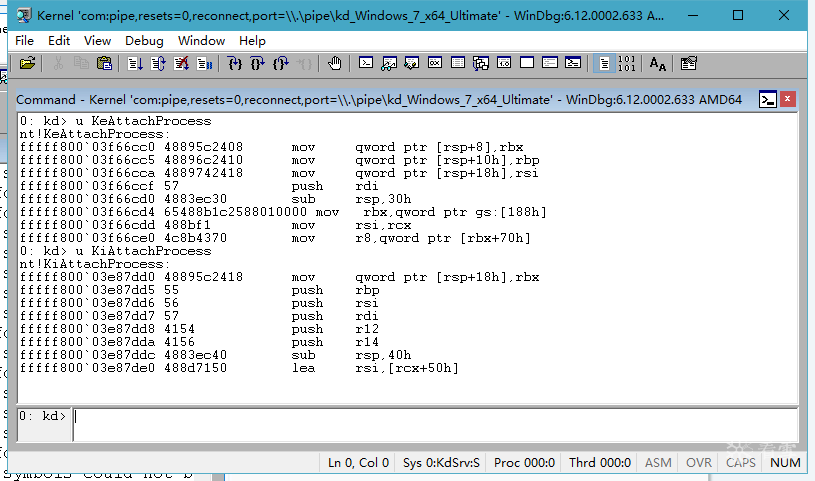The height and width of the screenshot is (481, 815).
Task: Click the 'Sys 0:KdSrv:S' status bar entry
Action: click(441, 462)
